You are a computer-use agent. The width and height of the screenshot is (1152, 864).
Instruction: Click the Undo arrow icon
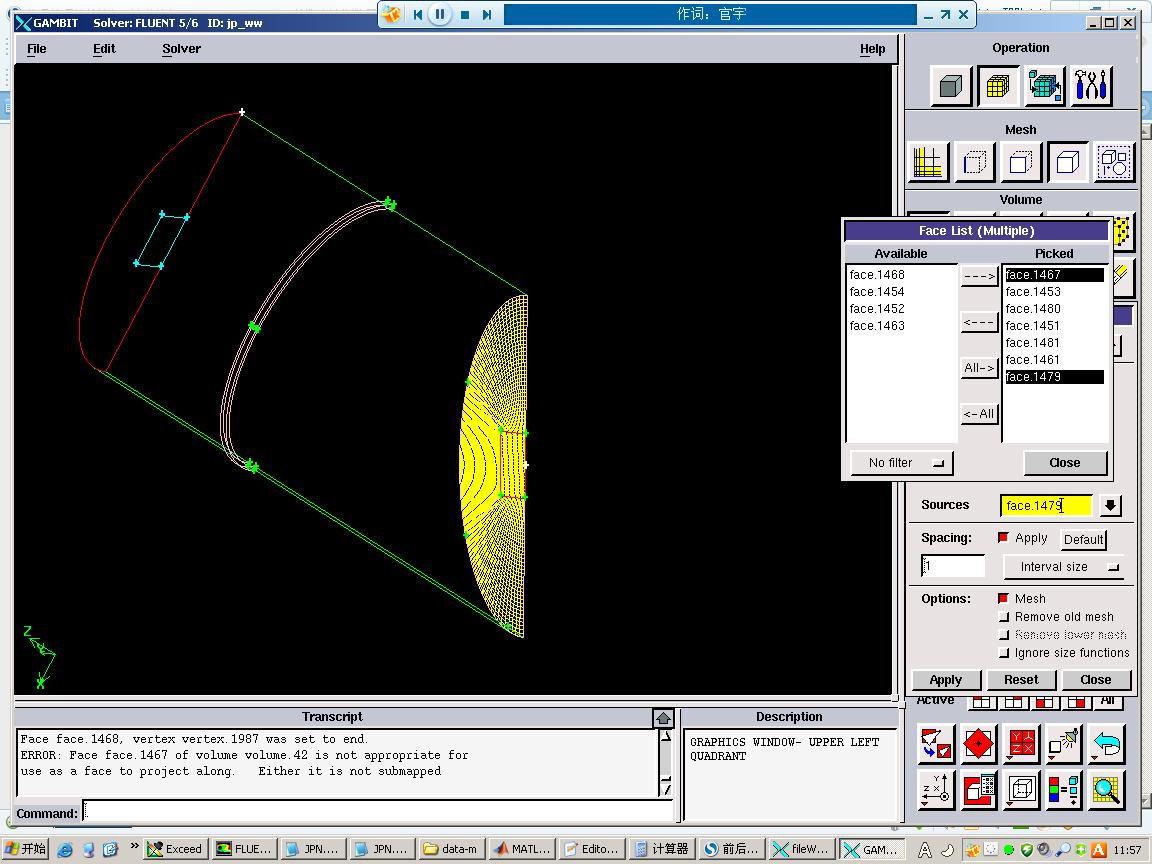(1107, 745)
